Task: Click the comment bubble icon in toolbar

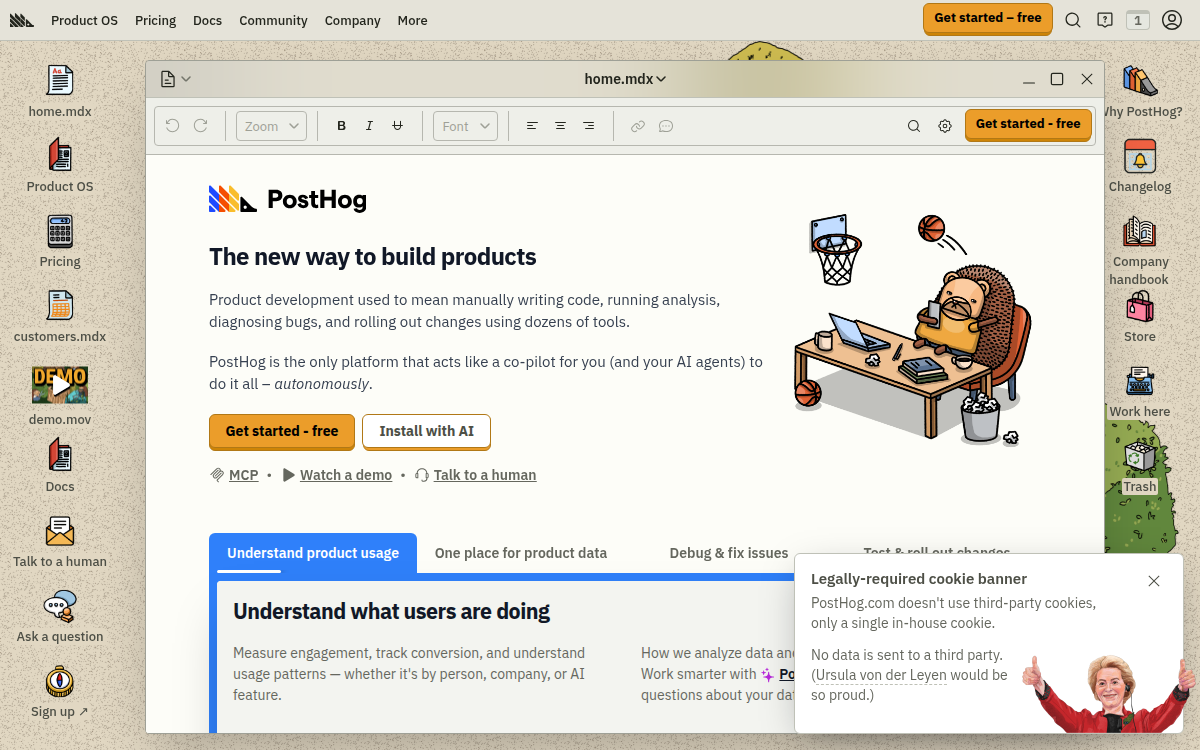Action: (665, 126)
